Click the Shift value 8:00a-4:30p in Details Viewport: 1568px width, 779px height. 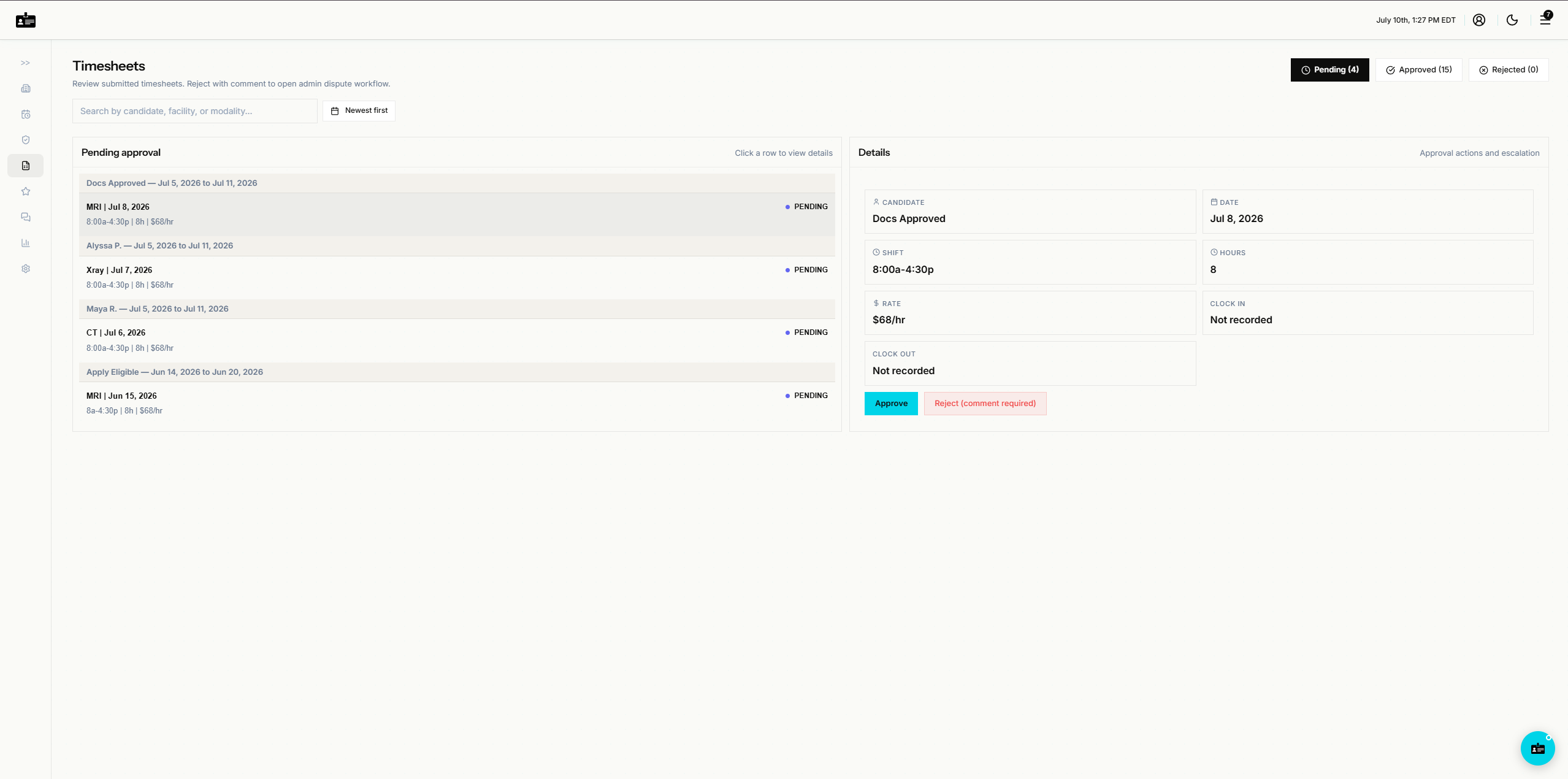coord(903,269)
